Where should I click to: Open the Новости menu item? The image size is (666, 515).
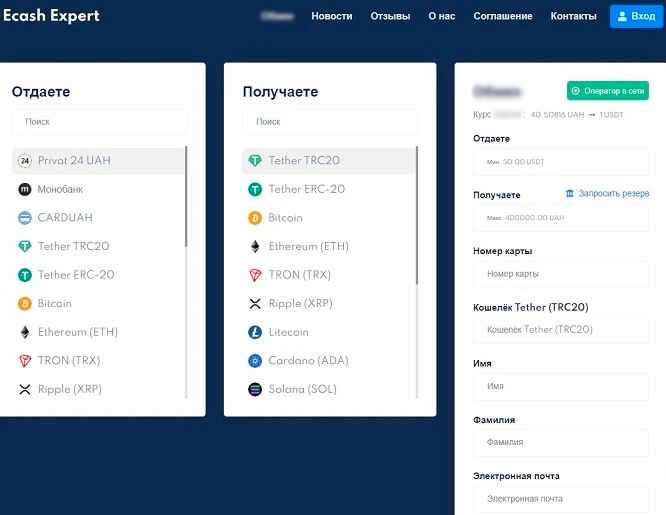coord(331,16)
